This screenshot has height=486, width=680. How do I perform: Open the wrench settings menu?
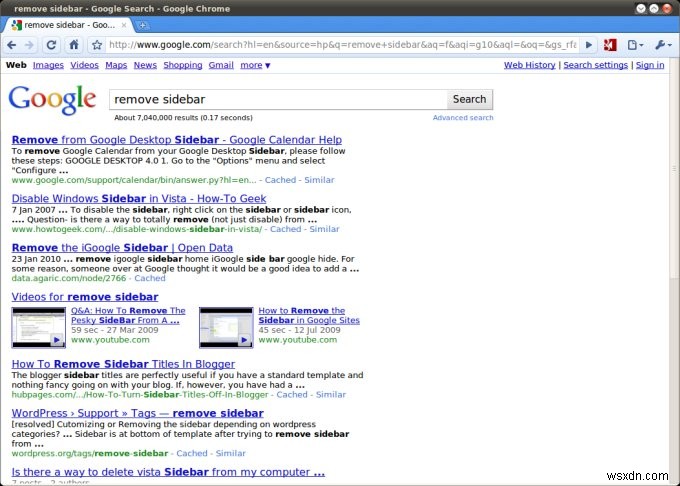coord(663,45)
